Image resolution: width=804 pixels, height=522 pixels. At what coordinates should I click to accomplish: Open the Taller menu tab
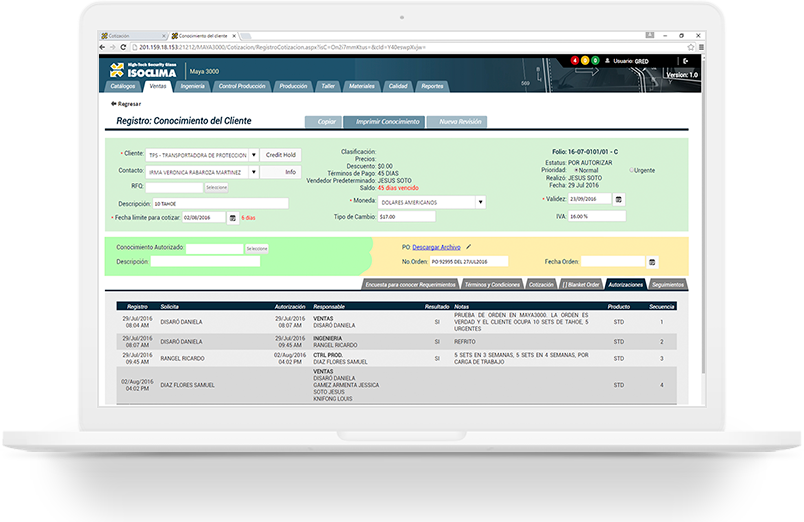tap(328, 86)
